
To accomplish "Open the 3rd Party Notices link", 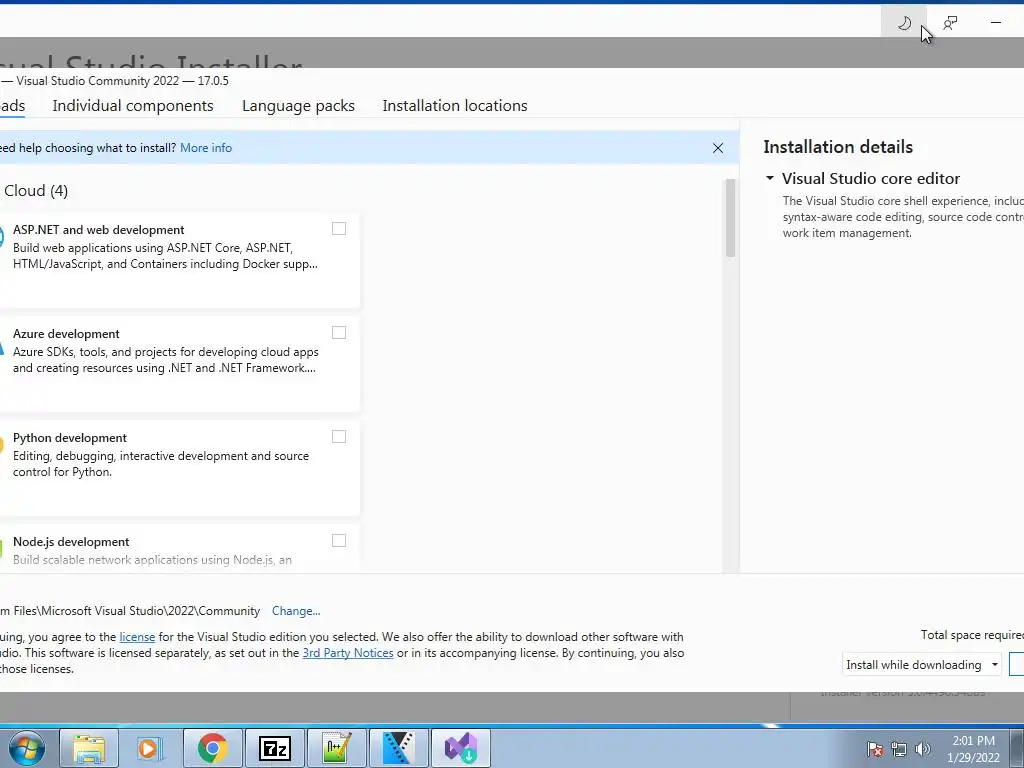I will (x=347, y=653).
